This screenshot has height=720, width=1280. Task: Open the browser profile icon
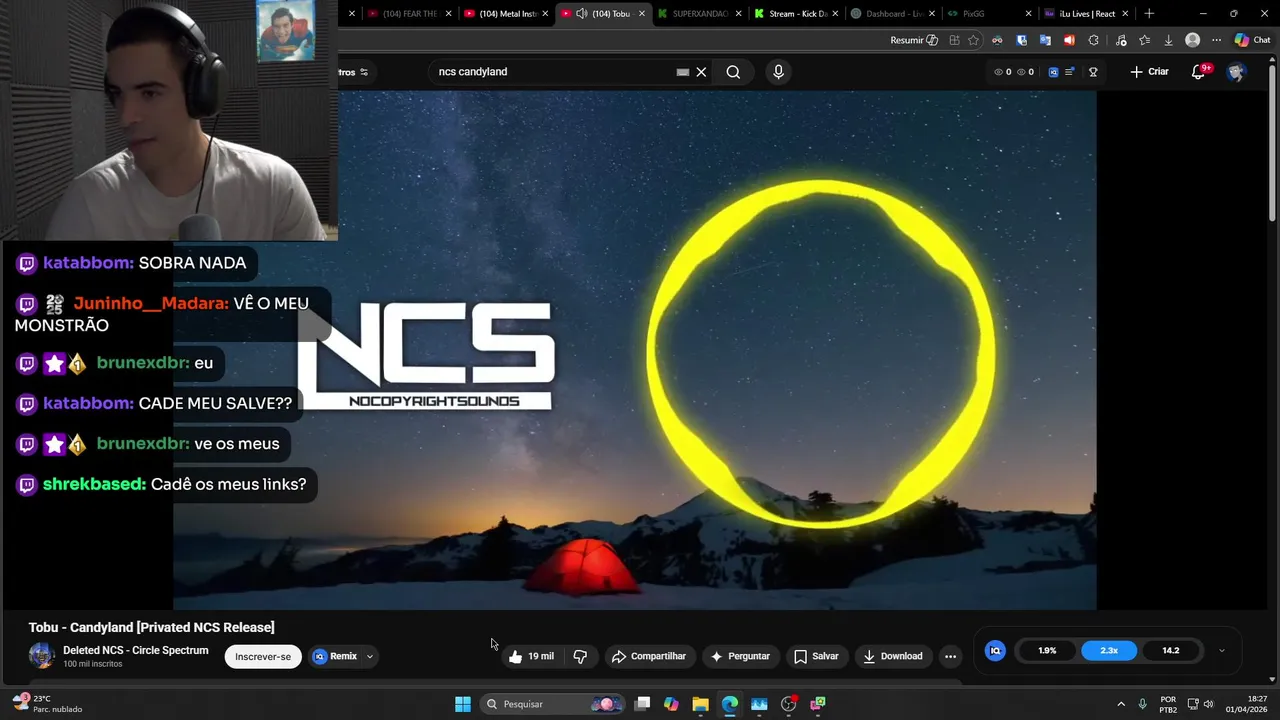(1192, 40)
